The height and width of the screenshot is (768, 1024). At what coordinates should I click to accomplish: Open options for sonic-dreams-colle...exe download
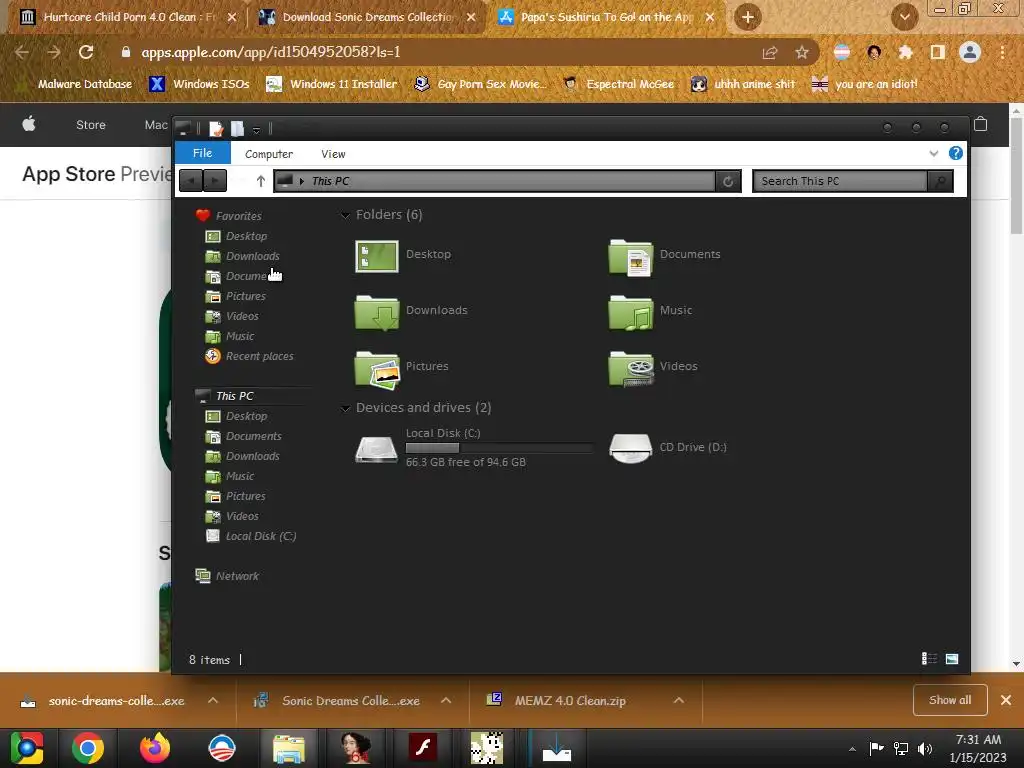click(213, 700)
